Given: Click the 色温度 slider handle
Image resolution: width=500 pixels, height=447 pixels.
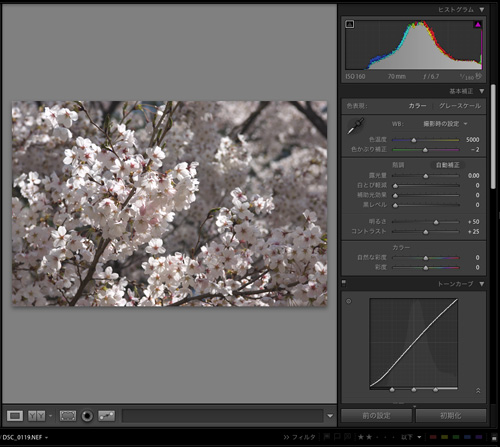Looking at the screenshot, I should 414,140.
